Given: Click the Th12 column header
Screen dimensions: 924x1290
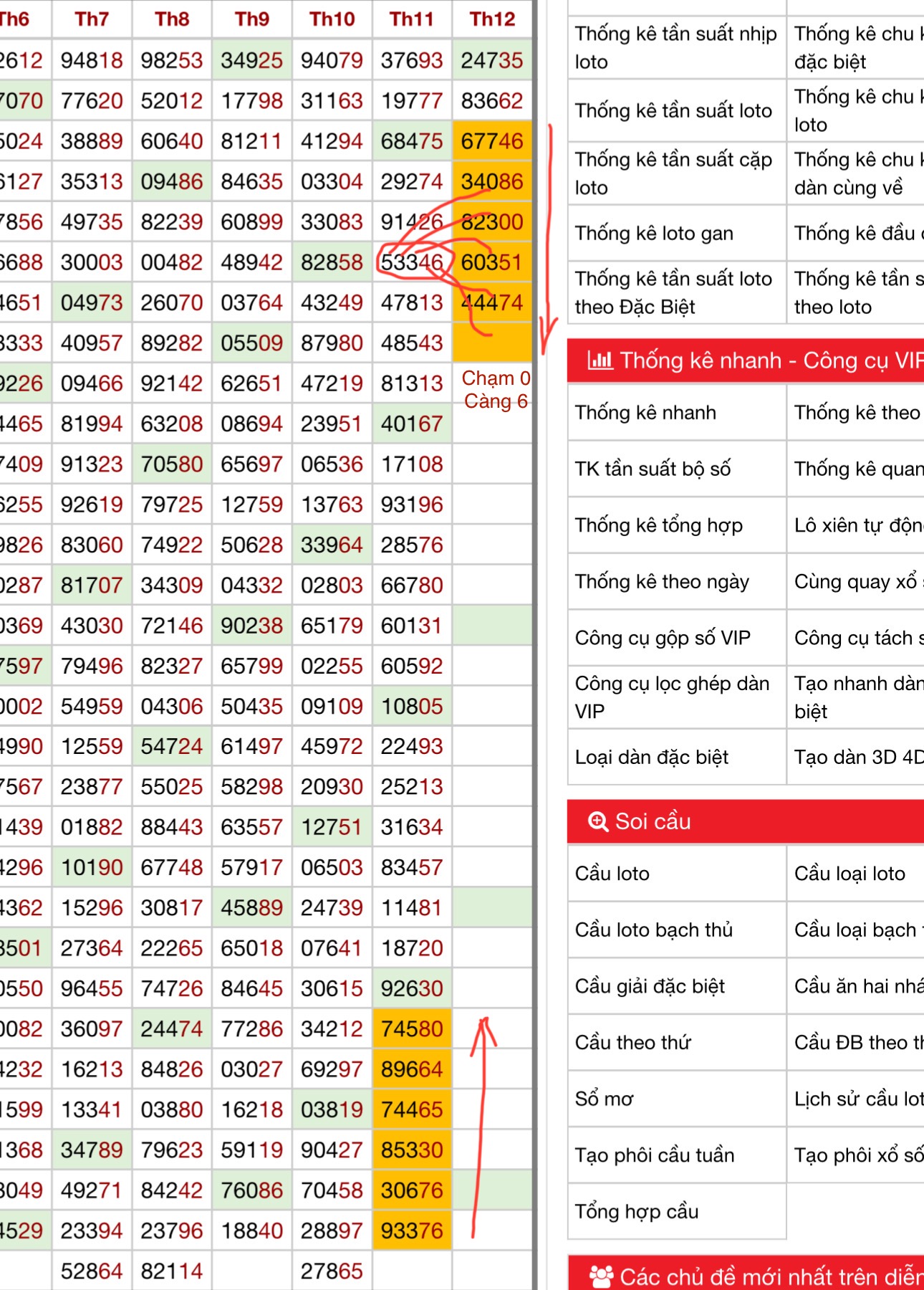Looking at the screenshot, I should [492, 19].
